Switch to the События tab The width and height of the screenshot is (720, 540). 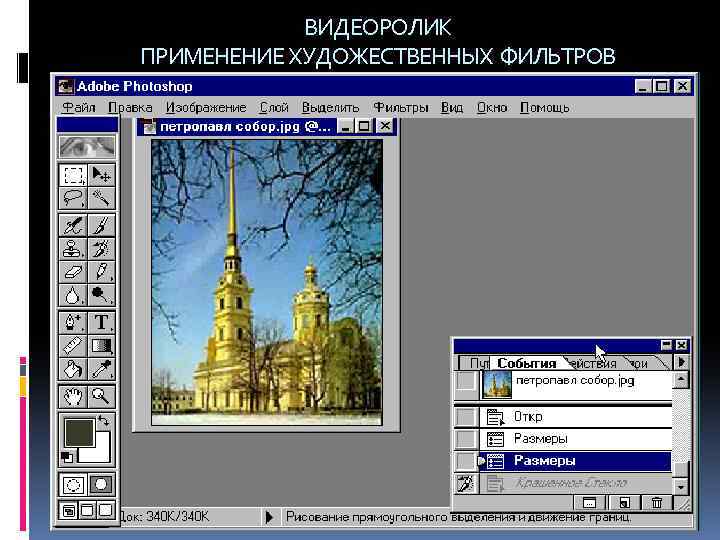point(527,363)
